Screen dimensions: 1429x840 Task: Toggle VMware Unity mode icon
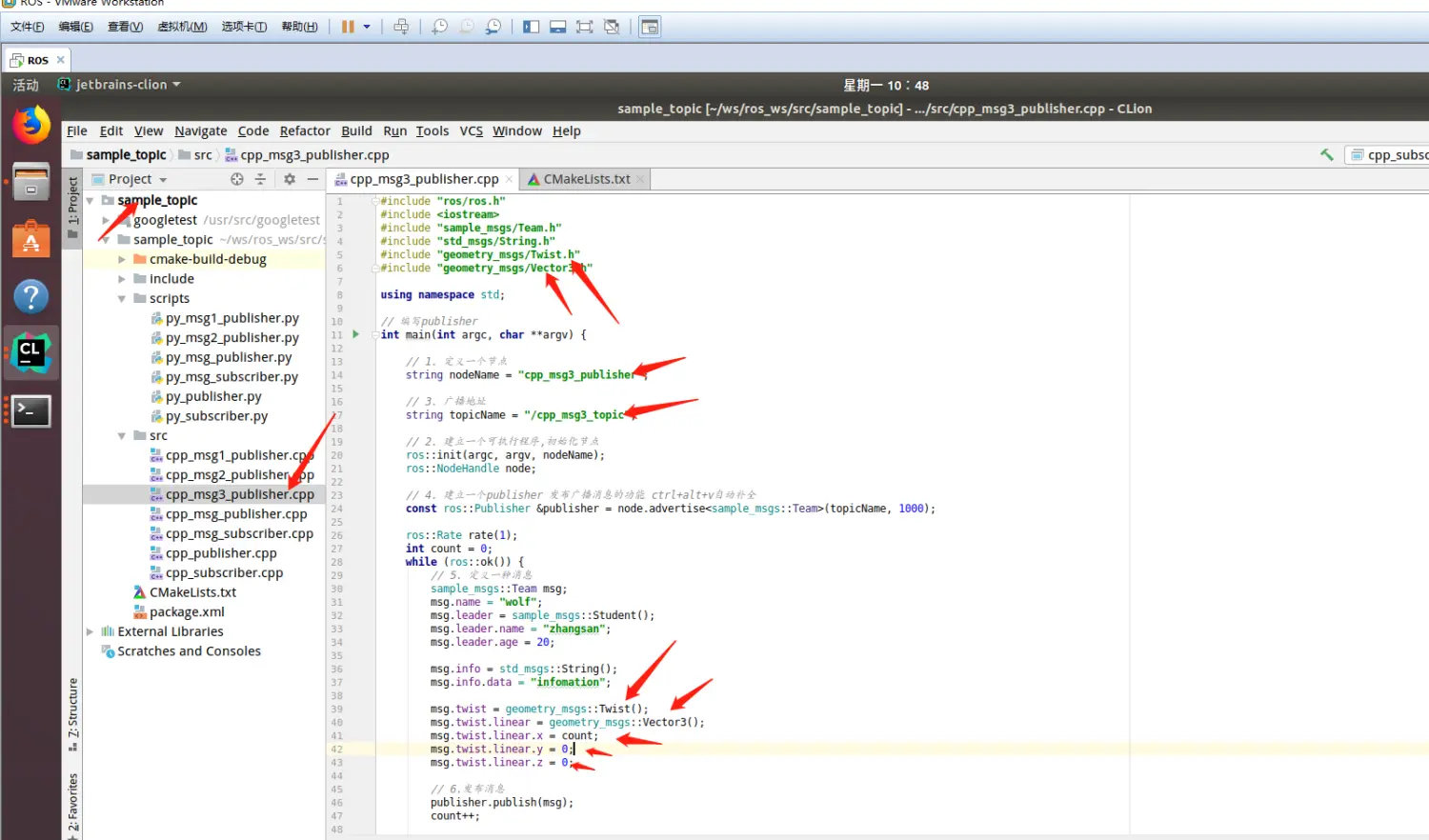click(x=612, y=27)
